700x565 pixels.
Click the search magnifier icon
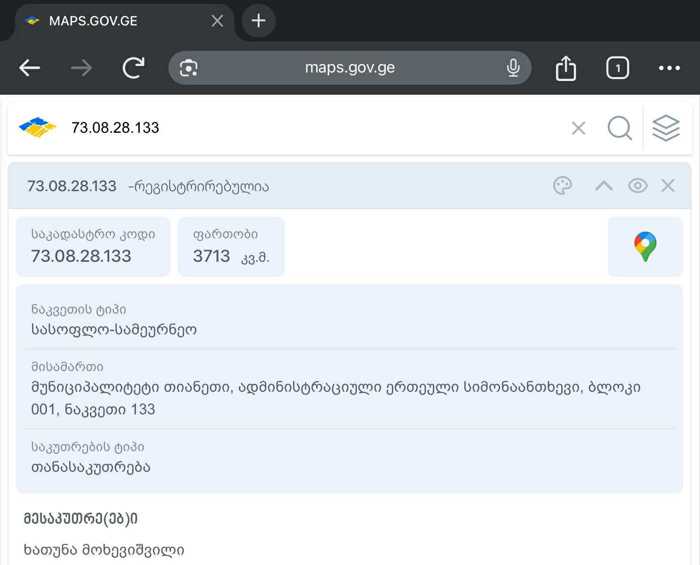coord(619,128)
